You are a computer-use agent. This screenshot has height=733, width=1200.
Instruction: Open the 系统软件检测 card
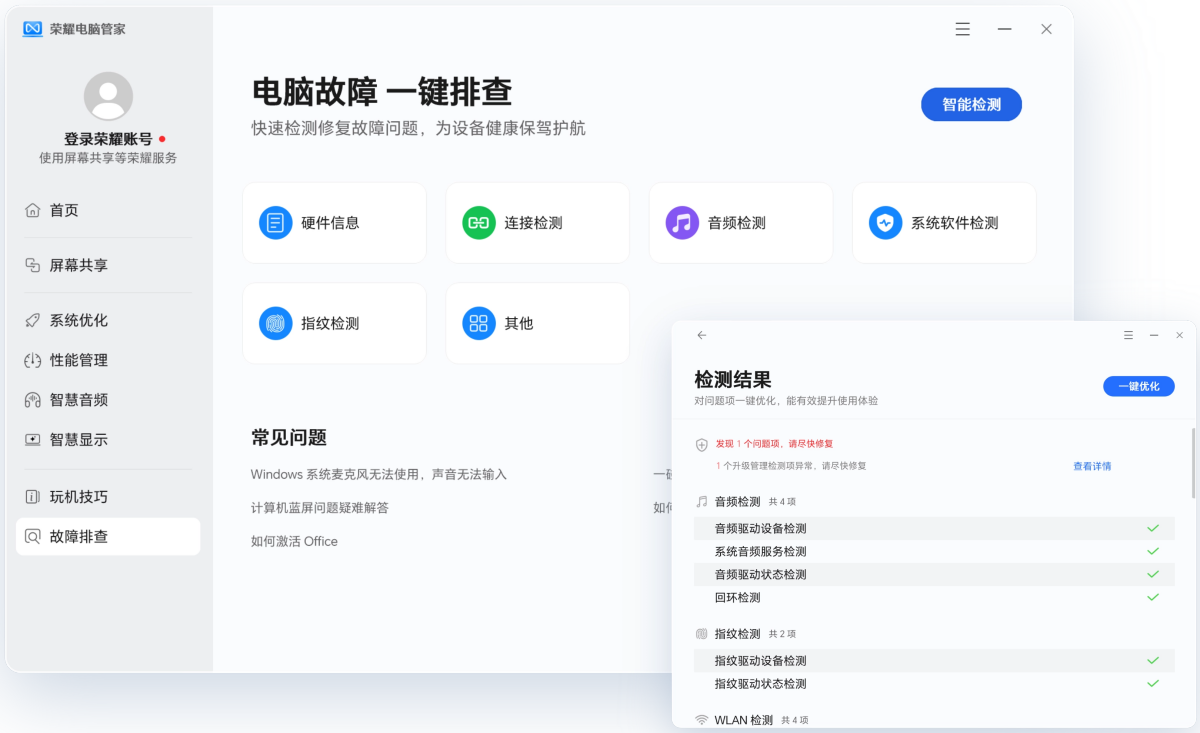(x=944, y=222)
